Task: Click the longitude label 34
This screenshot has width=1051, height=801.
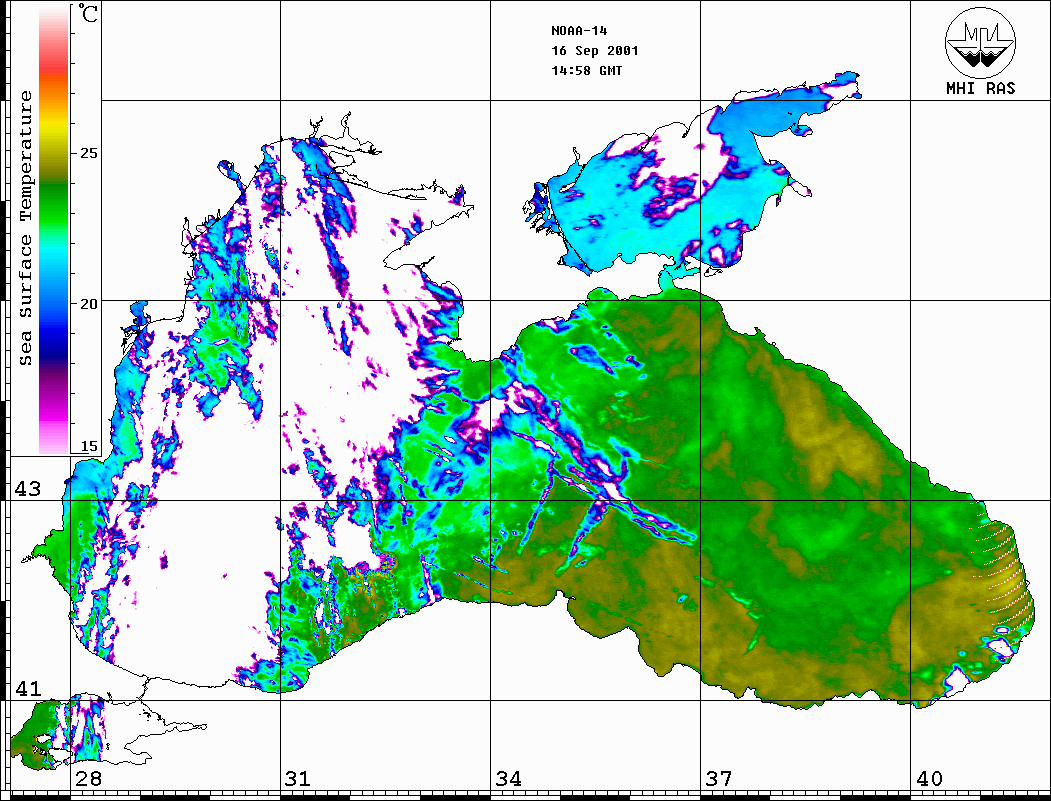Action: 508,779
